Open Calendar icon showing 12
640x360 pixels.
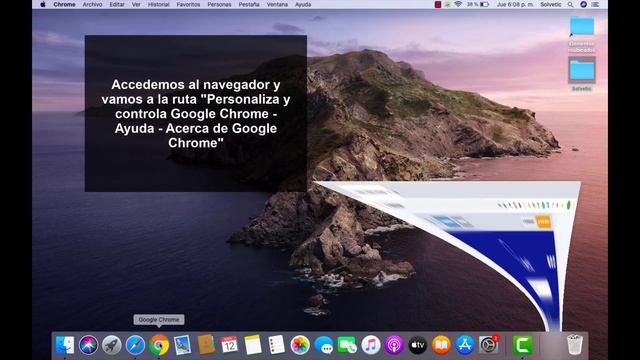coord(229,345)
